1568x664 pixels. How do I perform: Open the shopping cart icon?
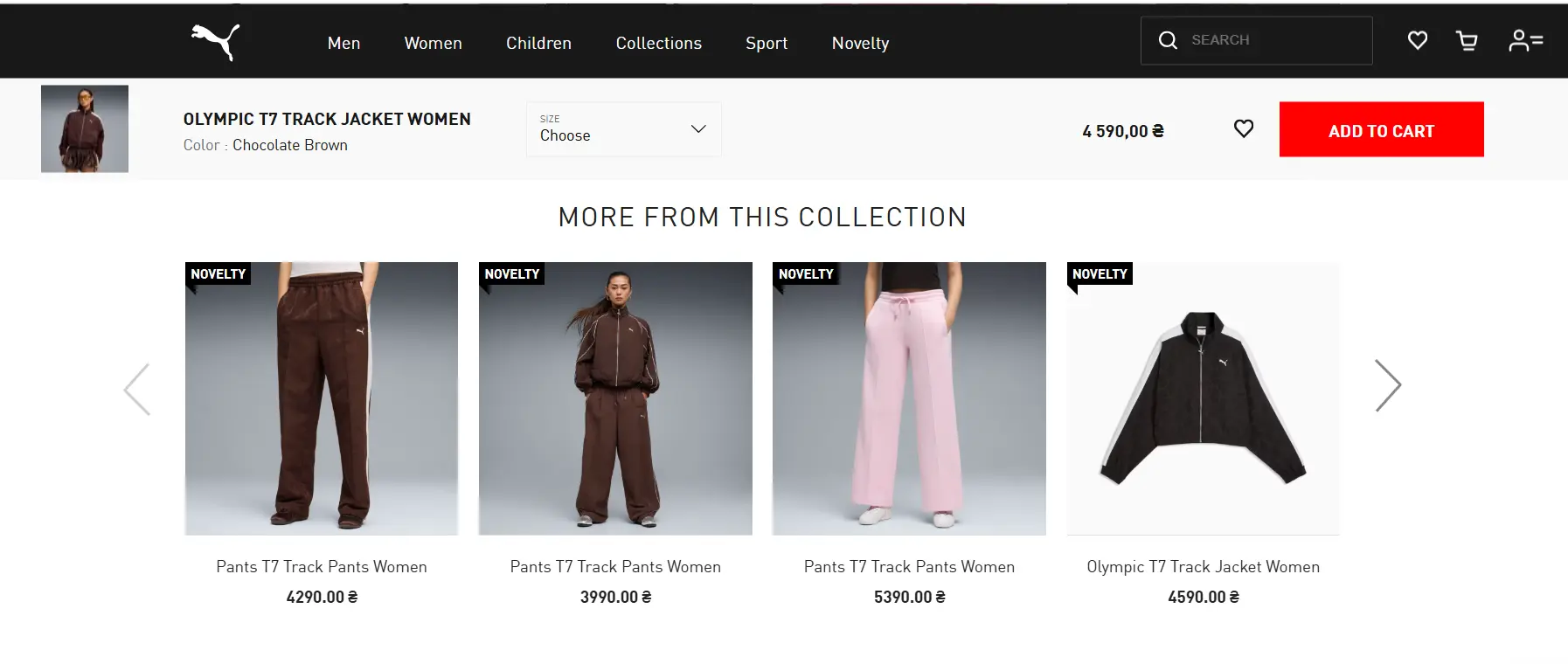(x=1467, y=39)
